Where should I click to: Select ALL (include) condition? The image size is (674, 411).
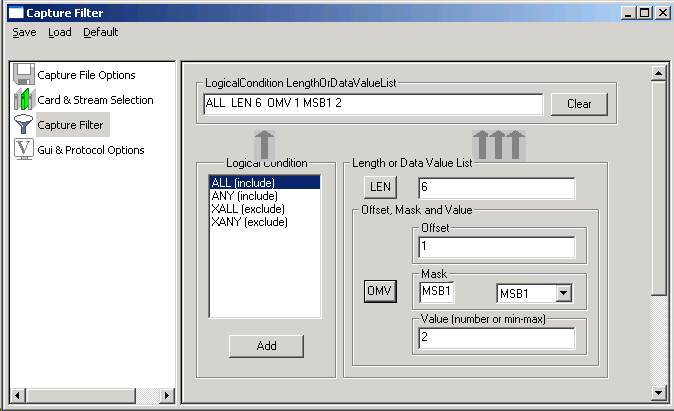click(x=264, y=183)
